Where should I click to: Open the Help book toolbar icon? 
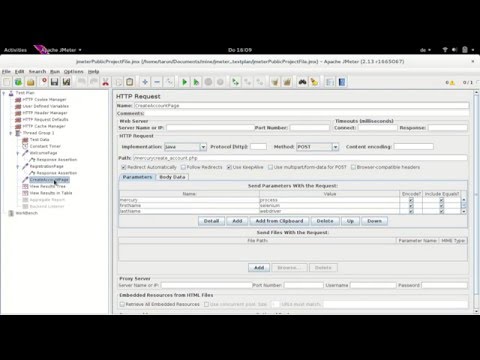point(342,82)
